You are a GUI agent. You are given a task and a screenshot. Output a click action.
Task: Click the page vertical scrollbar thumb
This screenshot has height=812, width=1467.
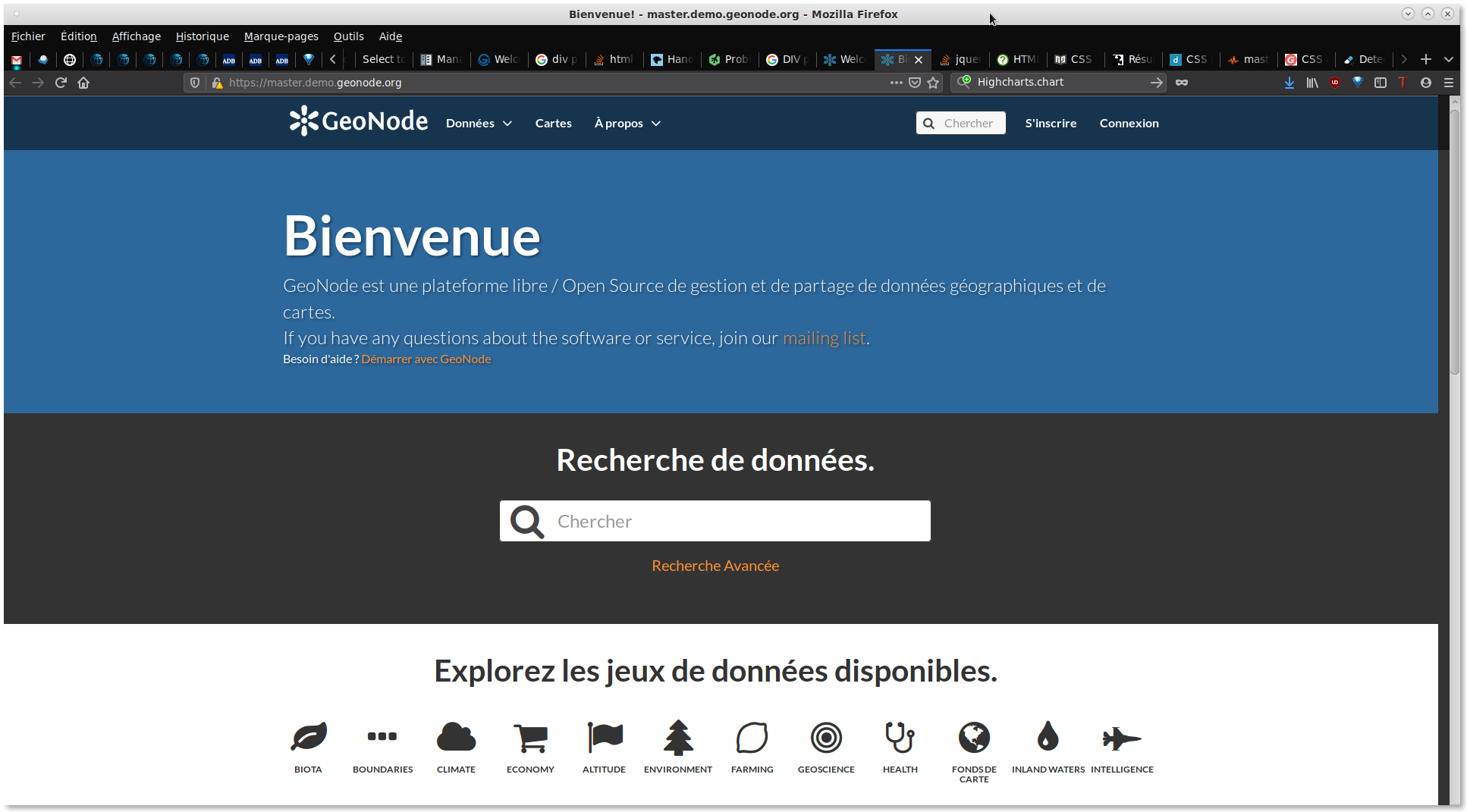(1454, 243)
